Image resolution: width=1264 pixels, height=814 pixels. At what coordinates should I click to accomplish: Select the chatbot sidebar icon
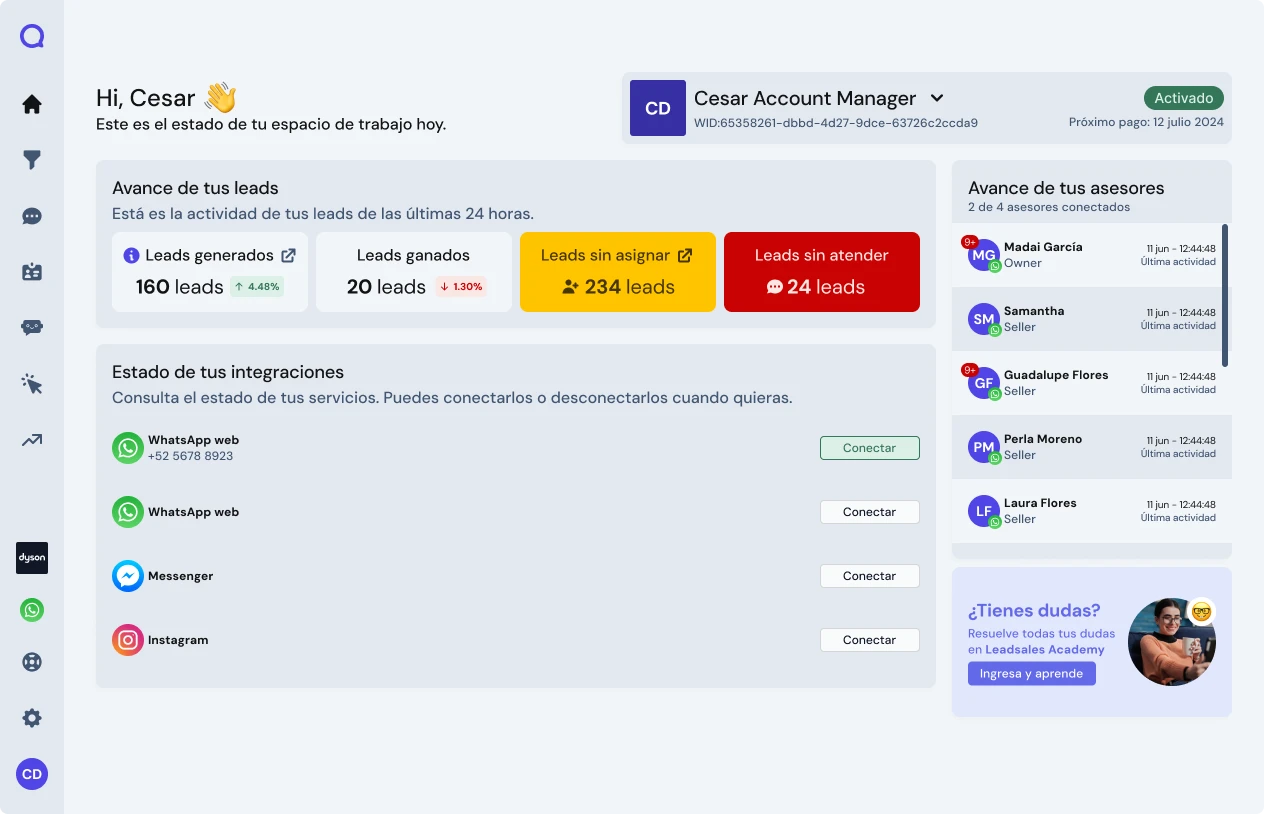pyautogui.click(x=31, y=327)
